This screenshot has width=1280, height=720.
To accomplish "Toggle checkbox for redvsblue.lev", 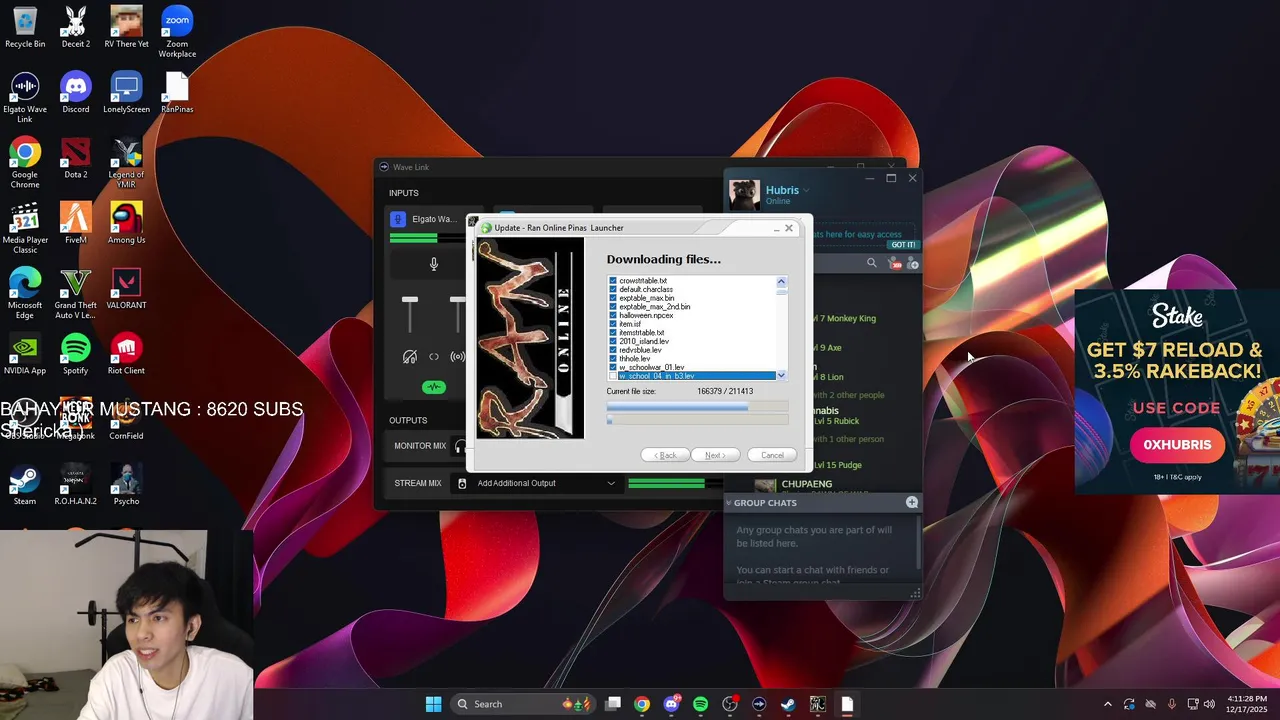I will [613, 350].
